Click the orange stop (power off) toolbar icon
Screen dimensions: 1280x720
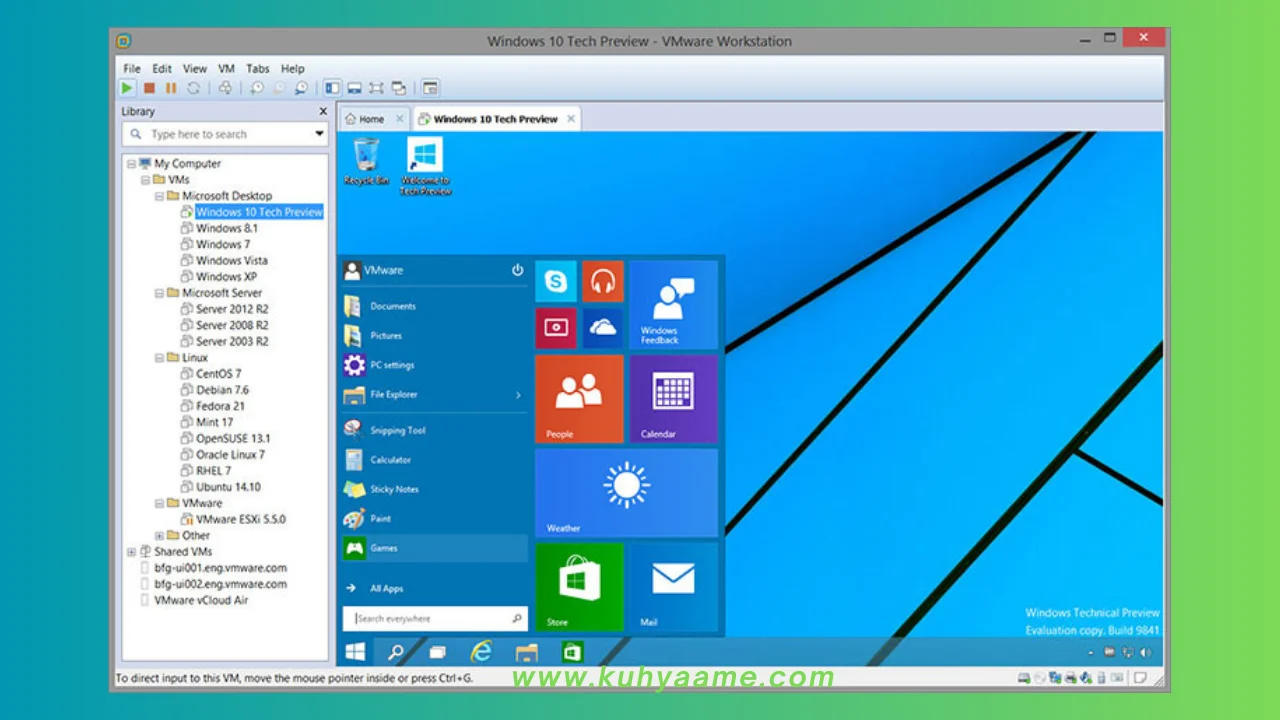pyautogui.click(x=149, y=88)
